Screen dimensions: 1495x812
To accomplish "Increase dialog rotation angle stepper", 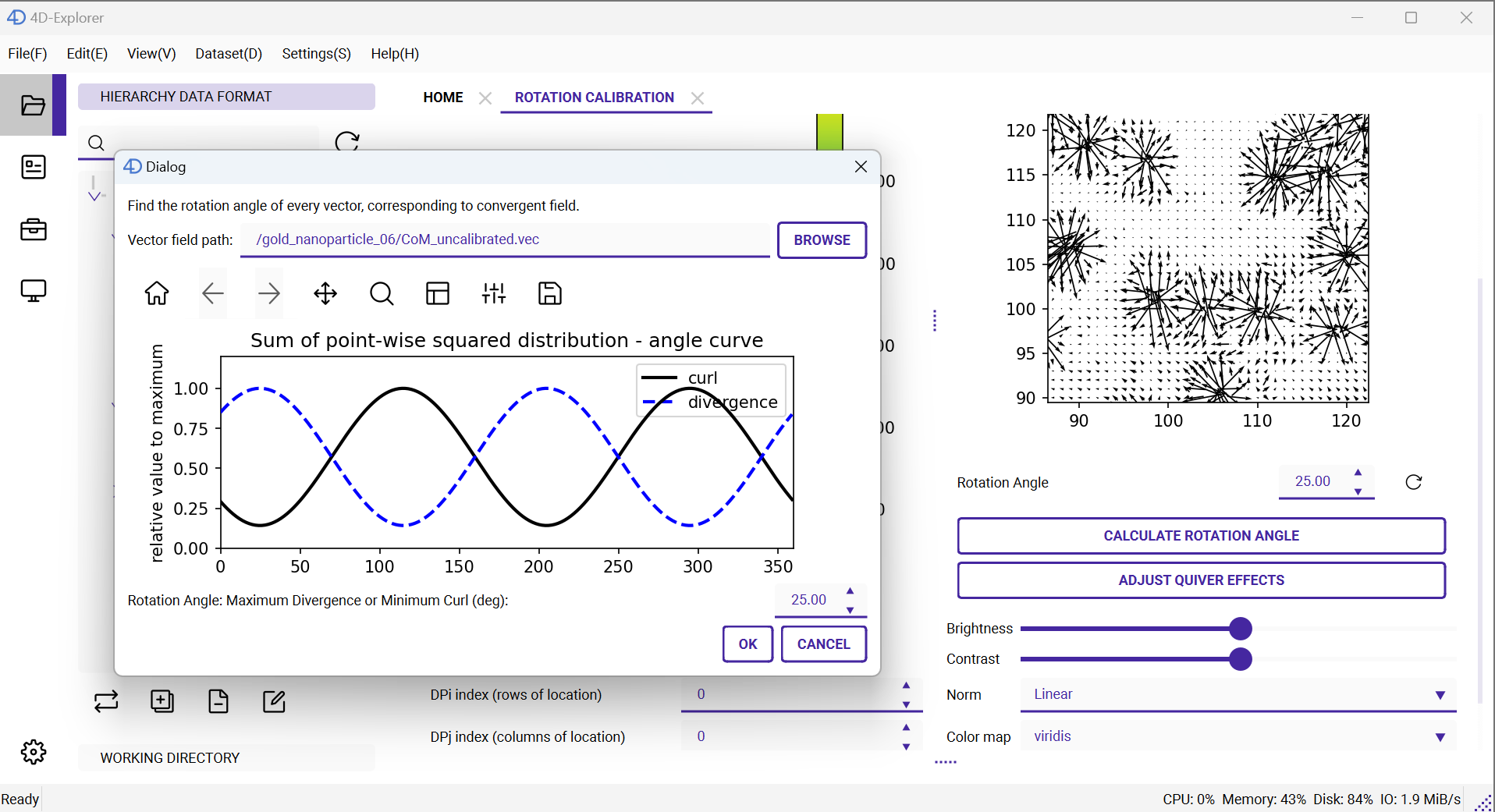I will [x=850, y=591].
